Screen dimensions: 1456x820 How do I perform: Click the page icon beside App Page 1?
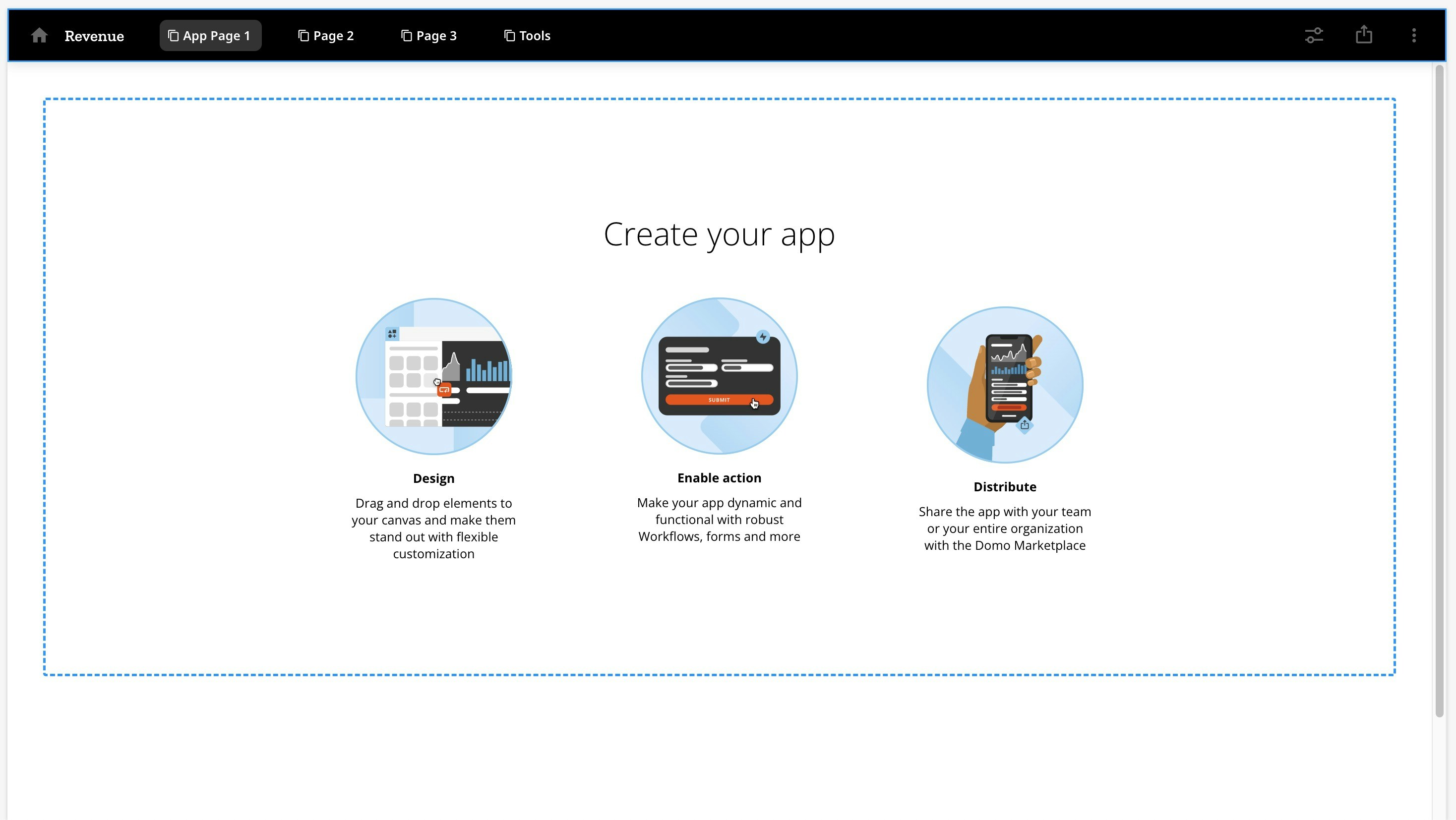point(174,36)
